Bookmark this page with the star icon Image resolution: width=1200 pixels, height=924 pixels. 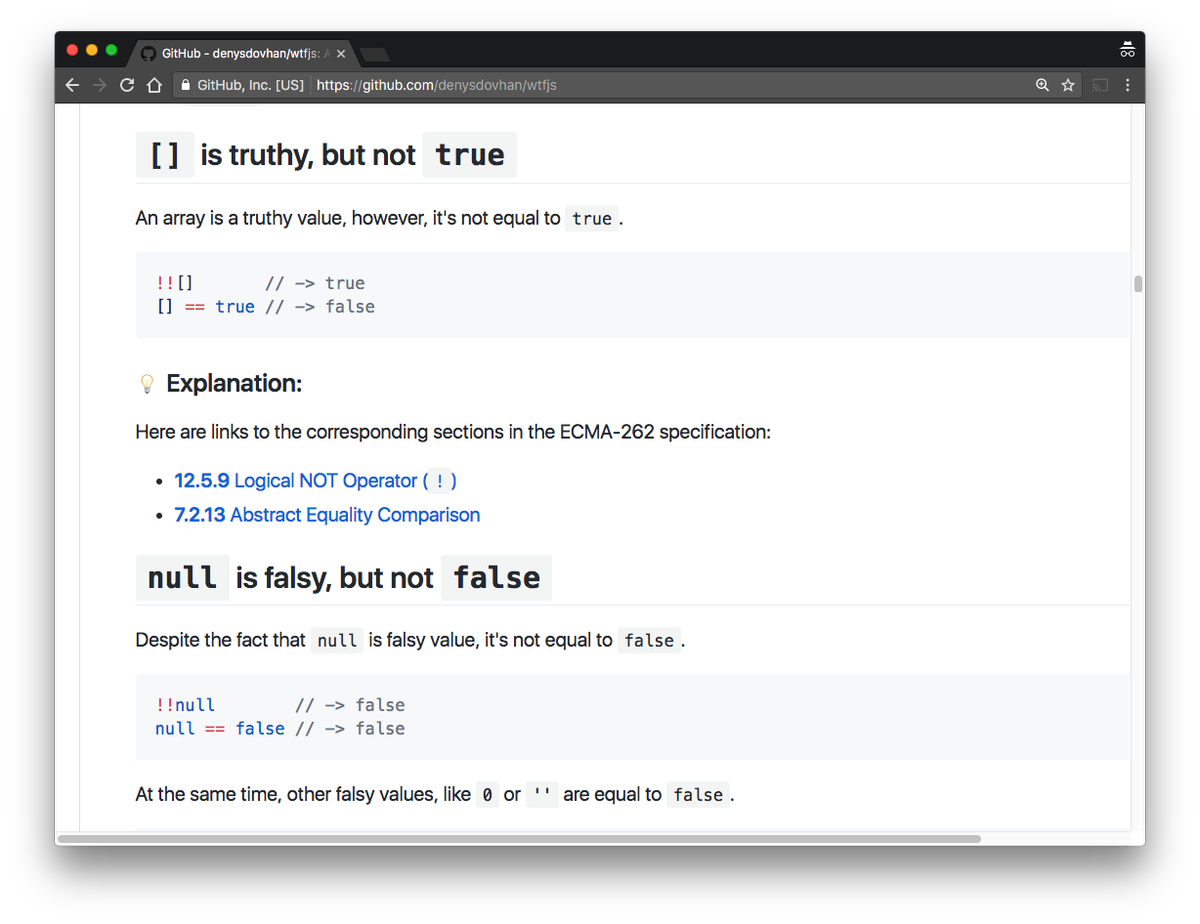[1068, 85]
